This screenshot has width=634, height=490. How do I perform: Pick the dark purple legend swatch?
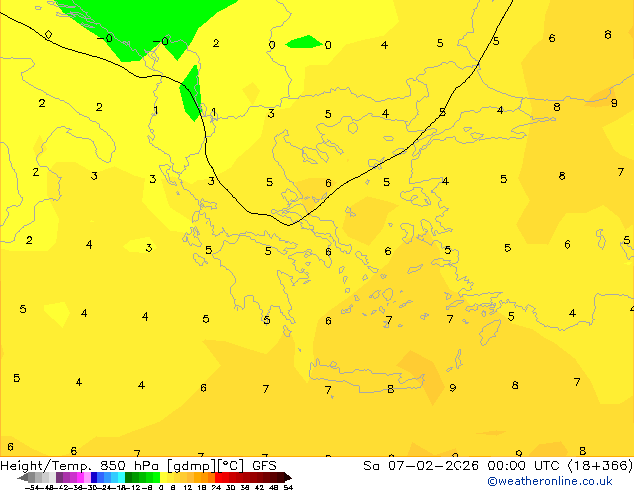tap(59, 477)
